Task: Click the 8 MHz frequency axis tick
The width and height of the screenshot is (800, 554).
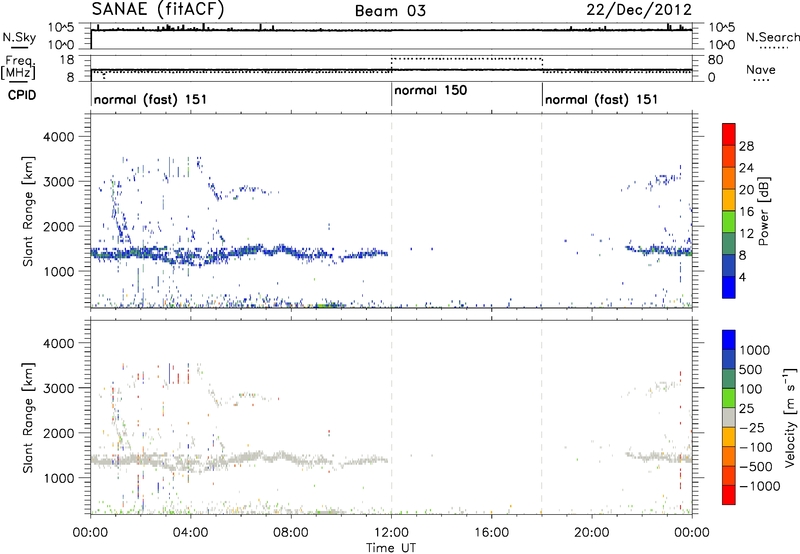Action: click(70, 77)
